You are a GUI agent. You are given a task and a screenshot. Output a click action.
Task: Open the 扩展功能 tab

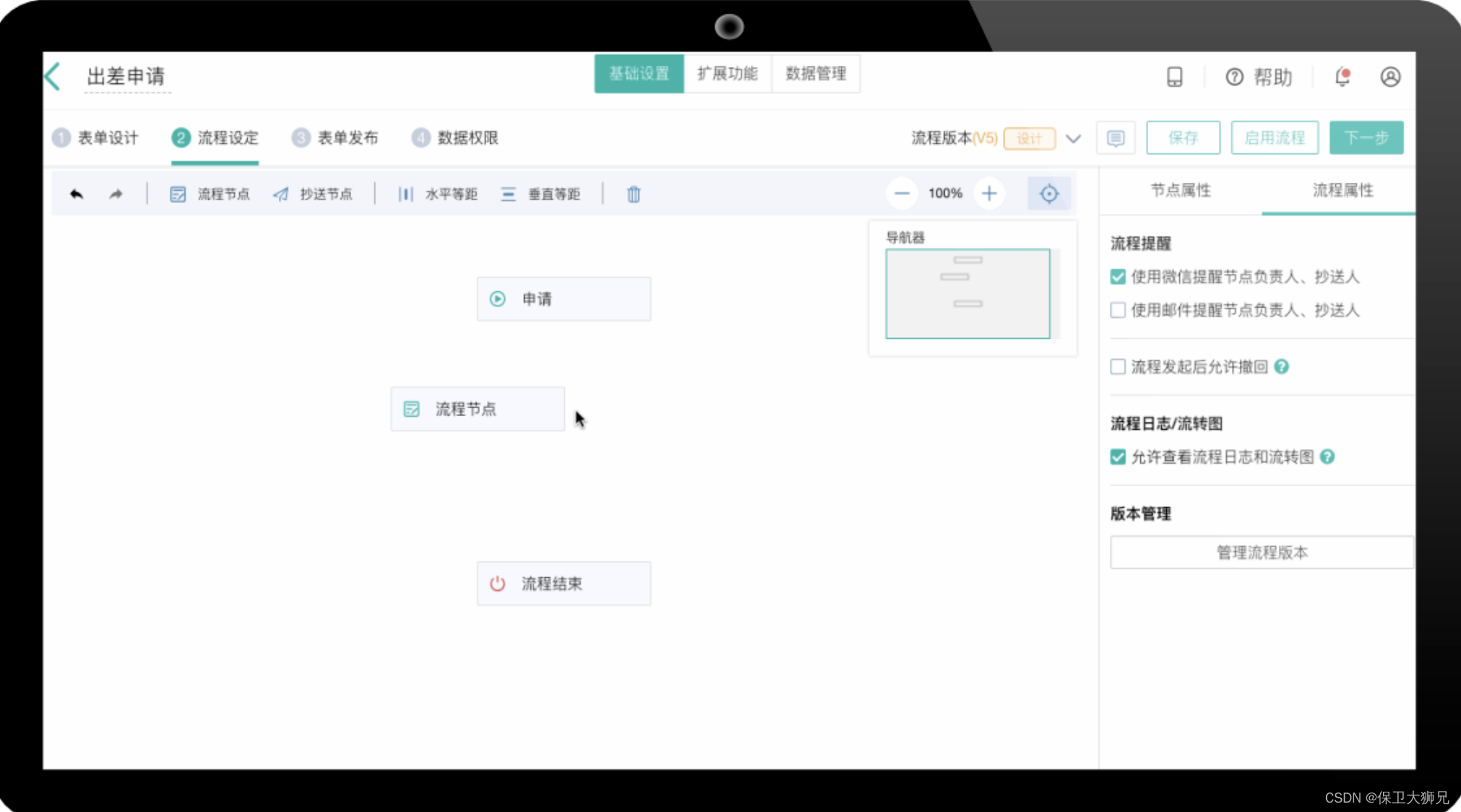(x=727, y=74)
